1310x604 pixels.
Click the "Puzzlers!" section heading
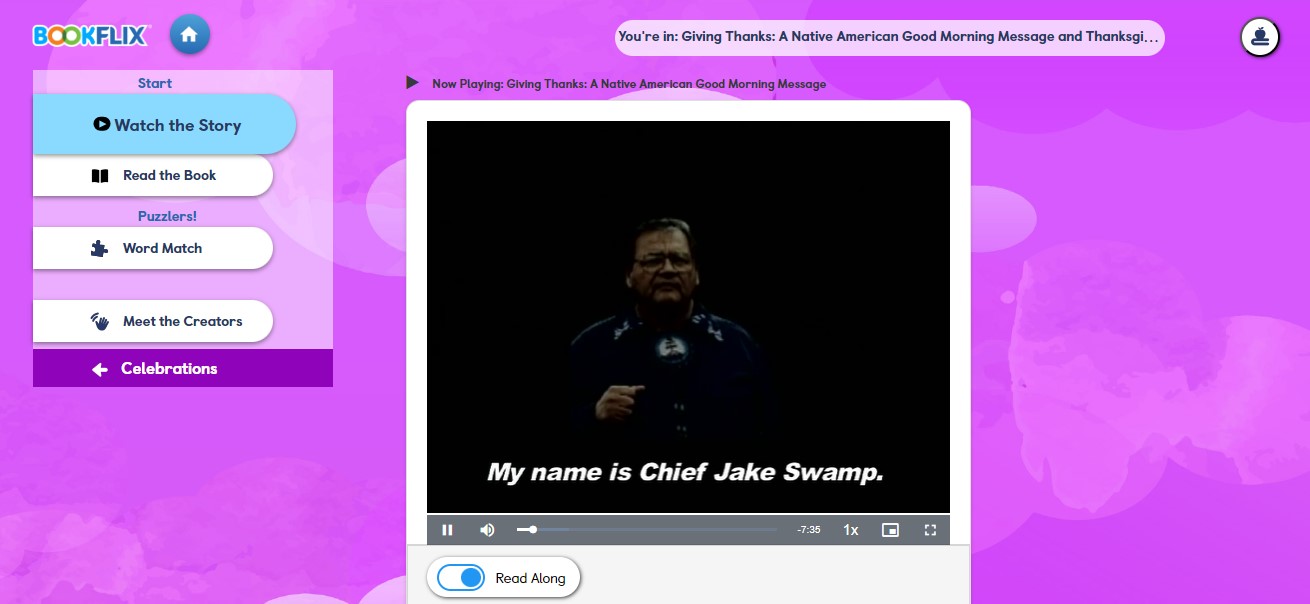point(168,216)
